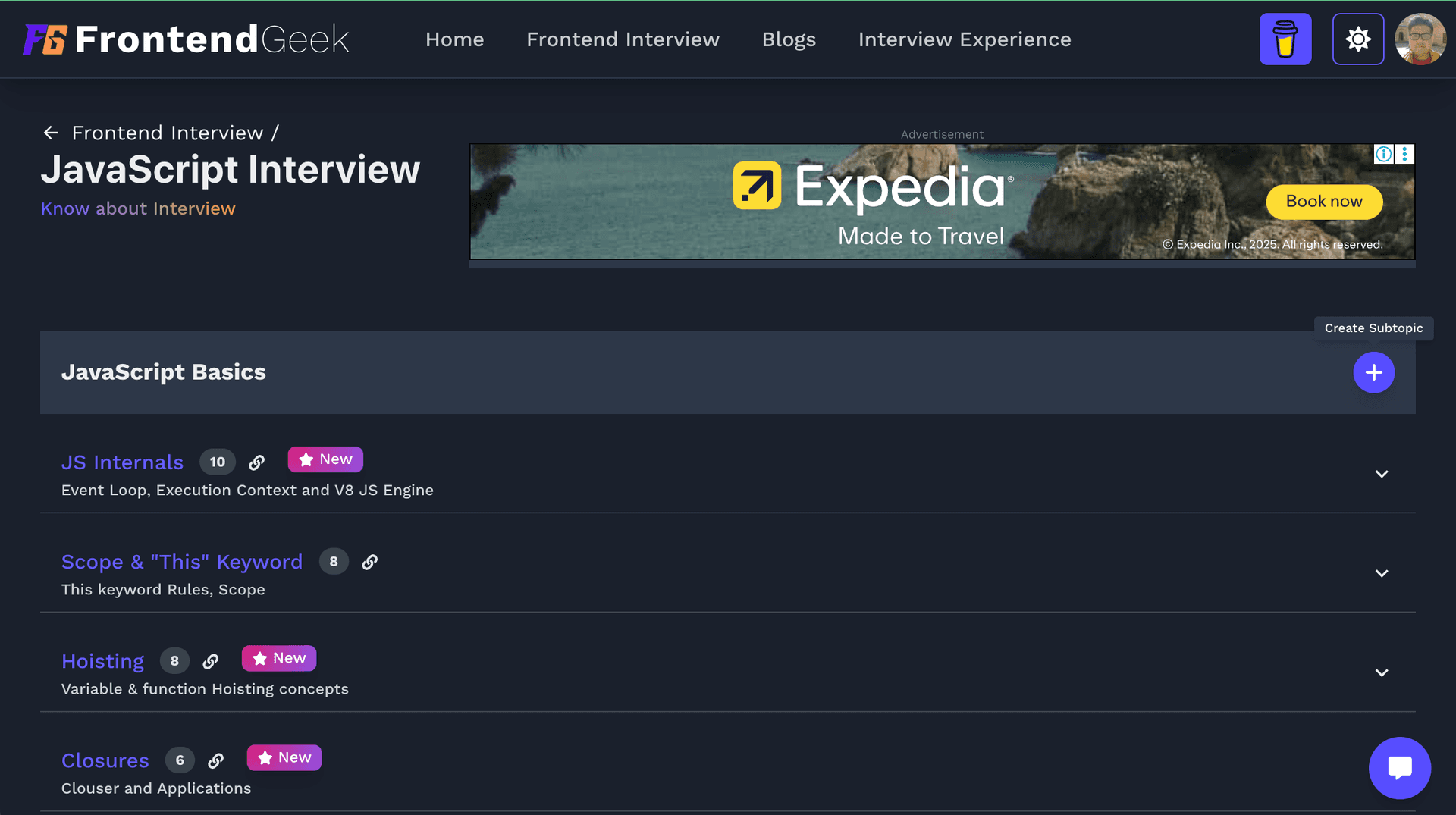The height and width of the screenshot is (815, 1456).
Task: Expand the Scope & "This" Keyword section
Action: coord(1381,573)
